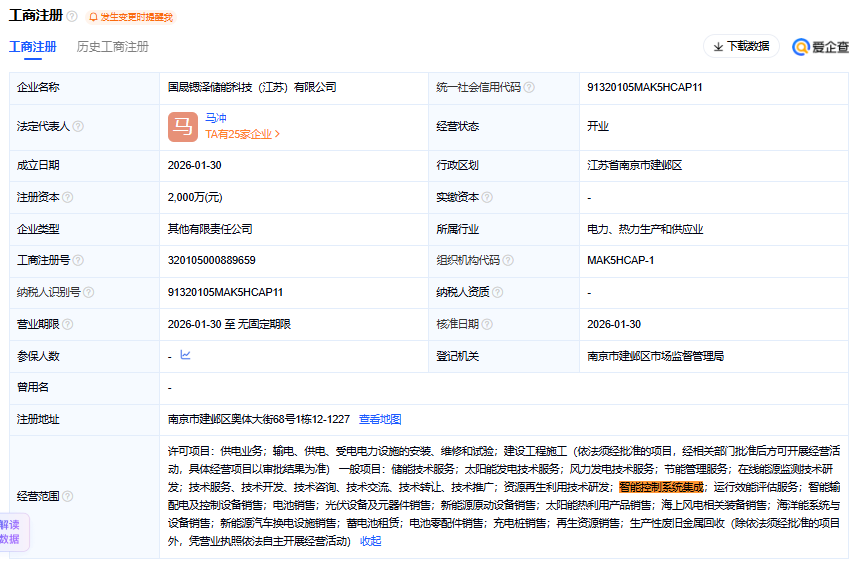Open the 查看地图 map link
Viewport: 862px width, 569px height.
click(380, 419)
